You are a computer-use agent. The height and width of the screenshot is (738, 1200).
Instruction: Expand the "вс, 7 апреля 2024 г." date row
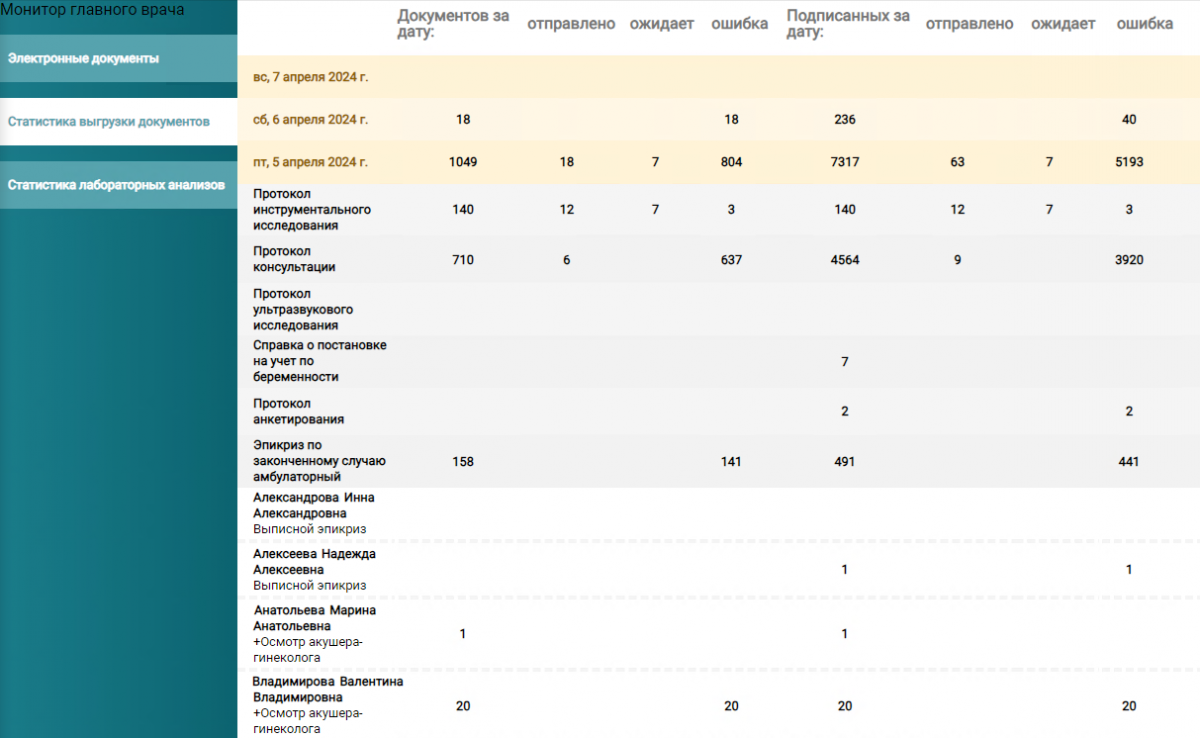[718, 77]
